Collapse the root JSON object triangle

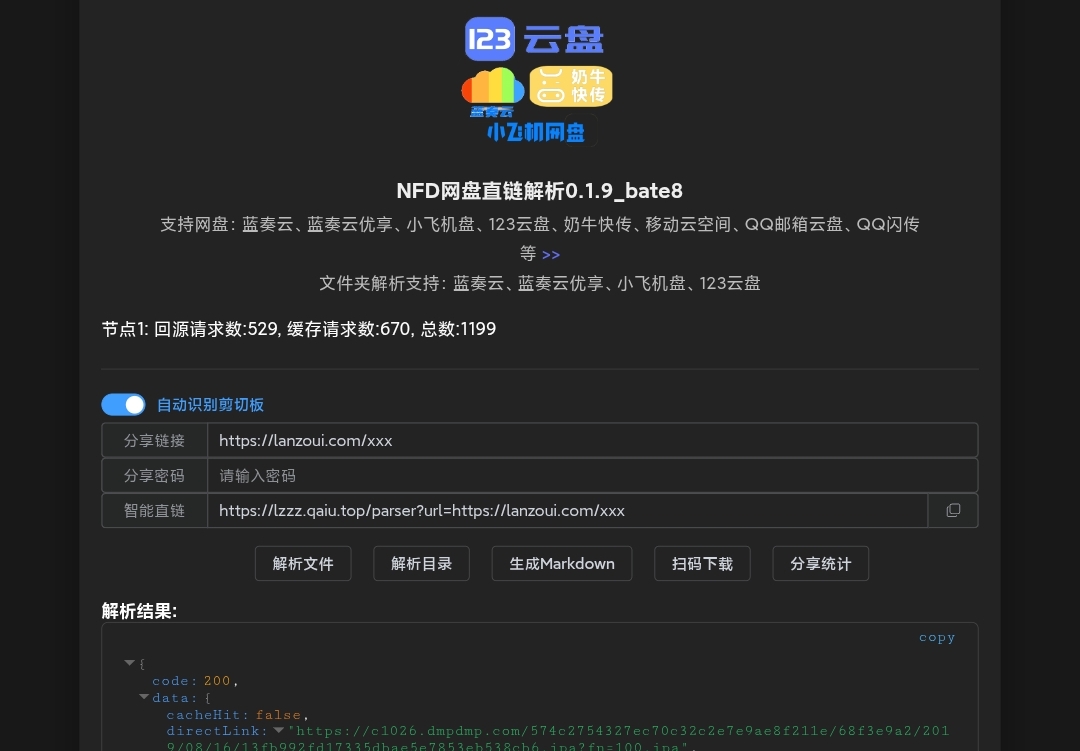tap(129, 663)
